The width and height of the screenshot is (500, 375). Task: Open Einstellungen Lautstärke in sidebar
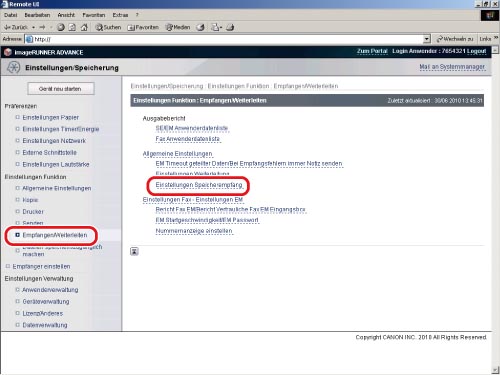(56, 165)
